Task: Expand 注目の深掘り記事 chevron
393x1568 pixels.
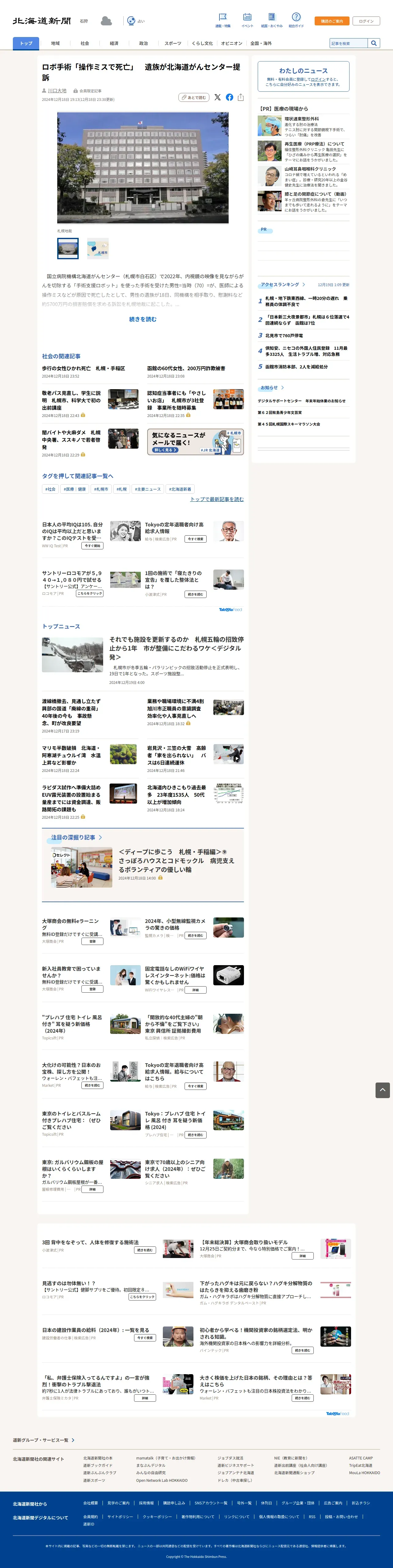Action: click(100, 838)
